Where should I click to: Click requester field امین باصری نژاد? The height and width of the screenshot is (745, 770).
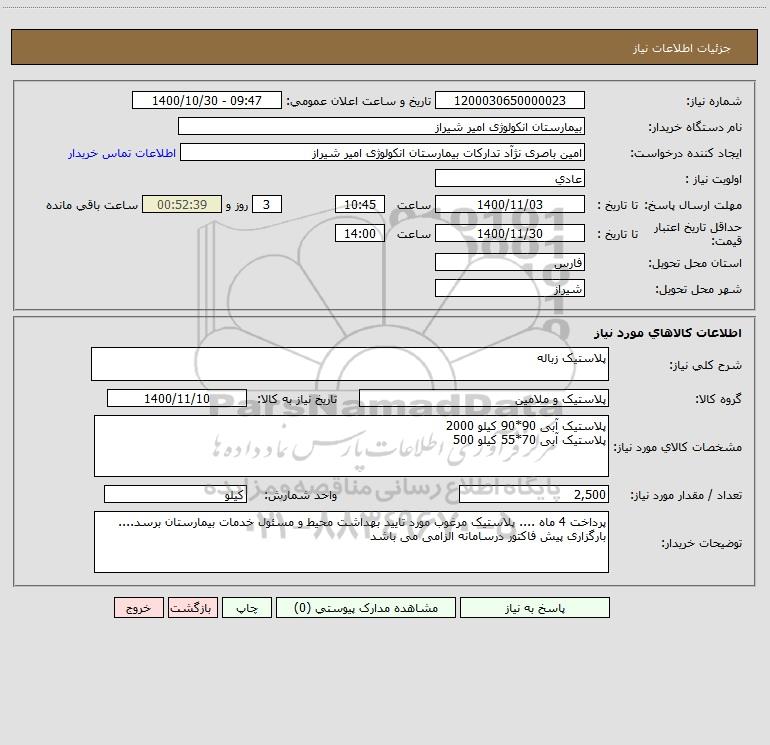point(383,152)
